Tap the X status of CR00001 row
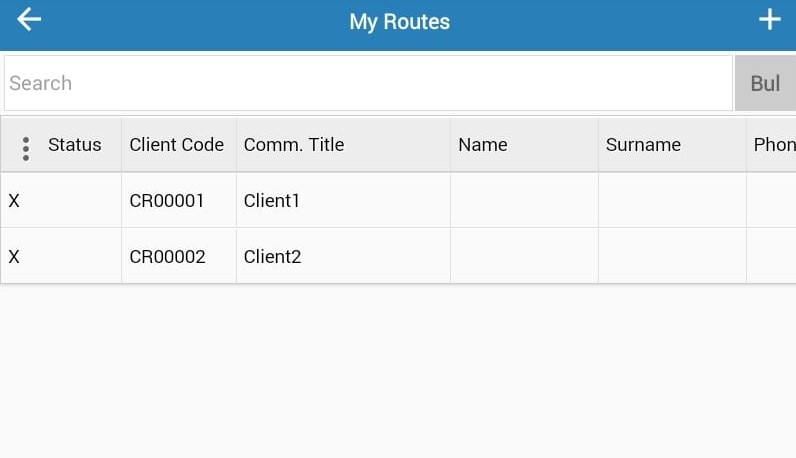796x458 pixels. [14, 201]
